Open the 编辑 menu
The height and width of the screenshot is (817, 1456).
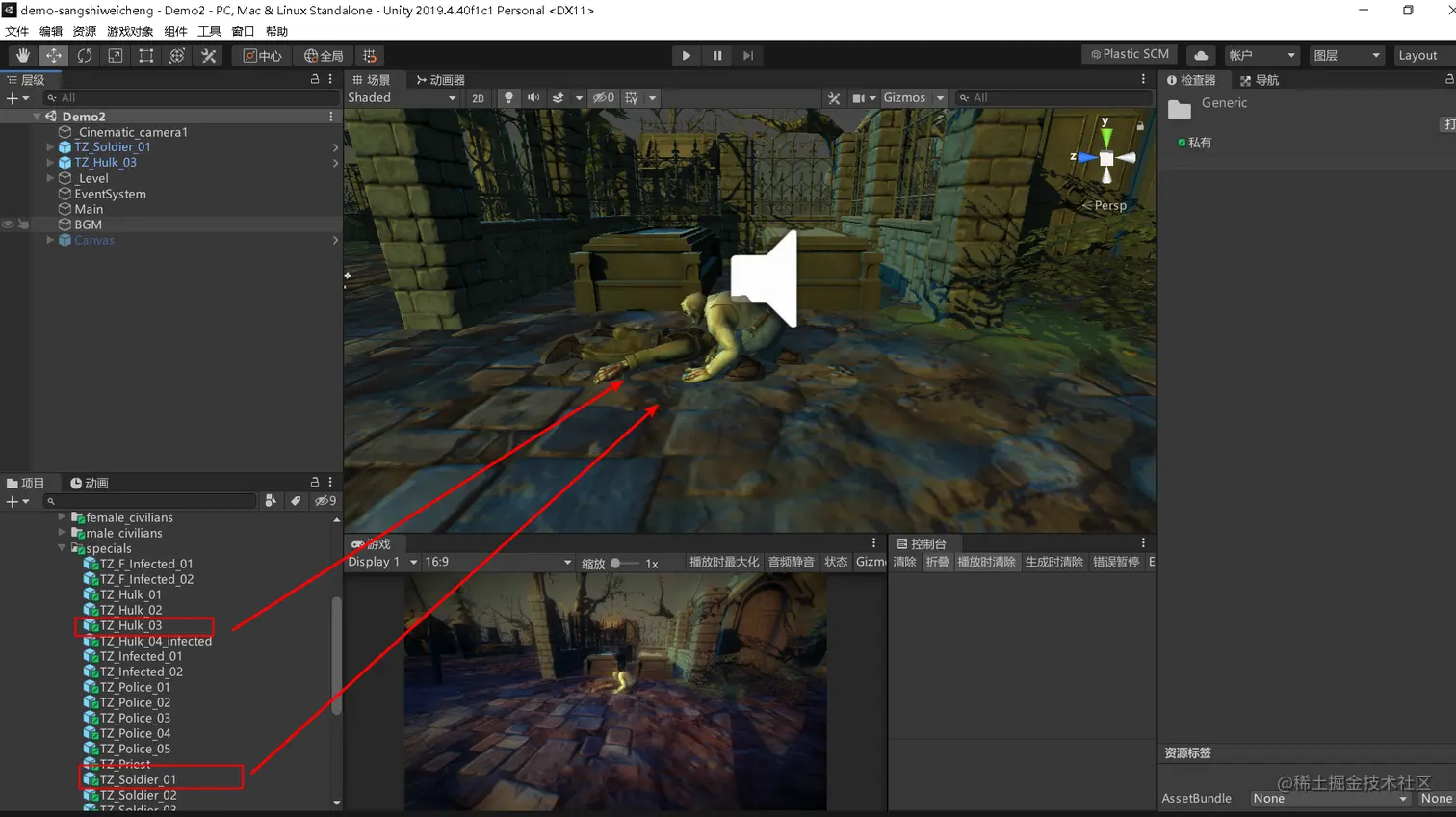[x=51, y=32]
